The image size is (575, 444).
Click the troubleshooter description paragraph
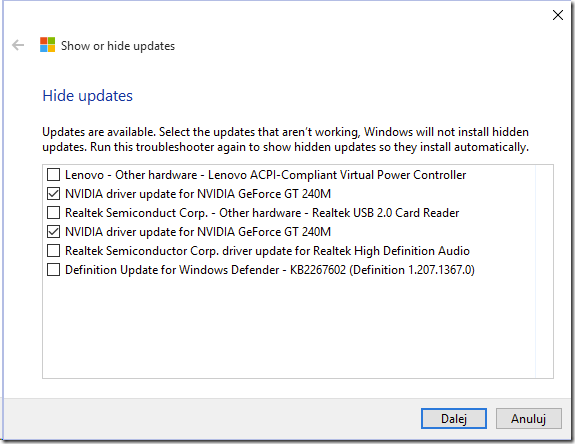click(286, 140)
